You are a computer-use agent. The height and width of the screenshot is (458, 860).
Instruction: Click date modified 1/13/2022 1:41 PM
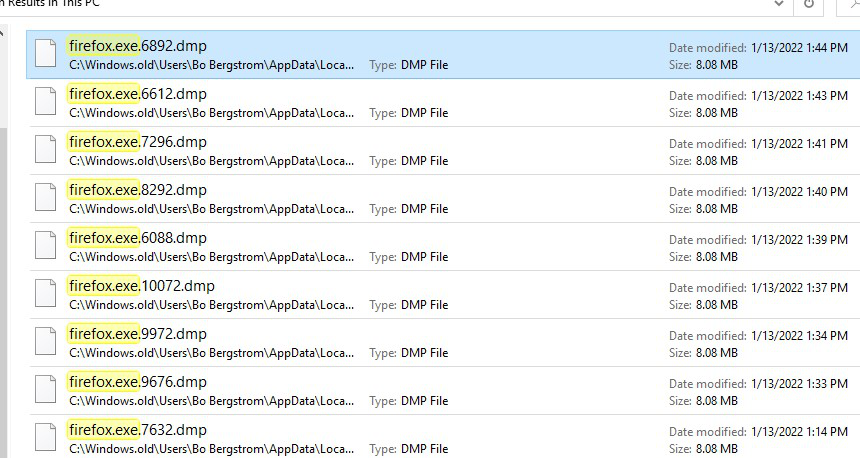click(799, 144)
